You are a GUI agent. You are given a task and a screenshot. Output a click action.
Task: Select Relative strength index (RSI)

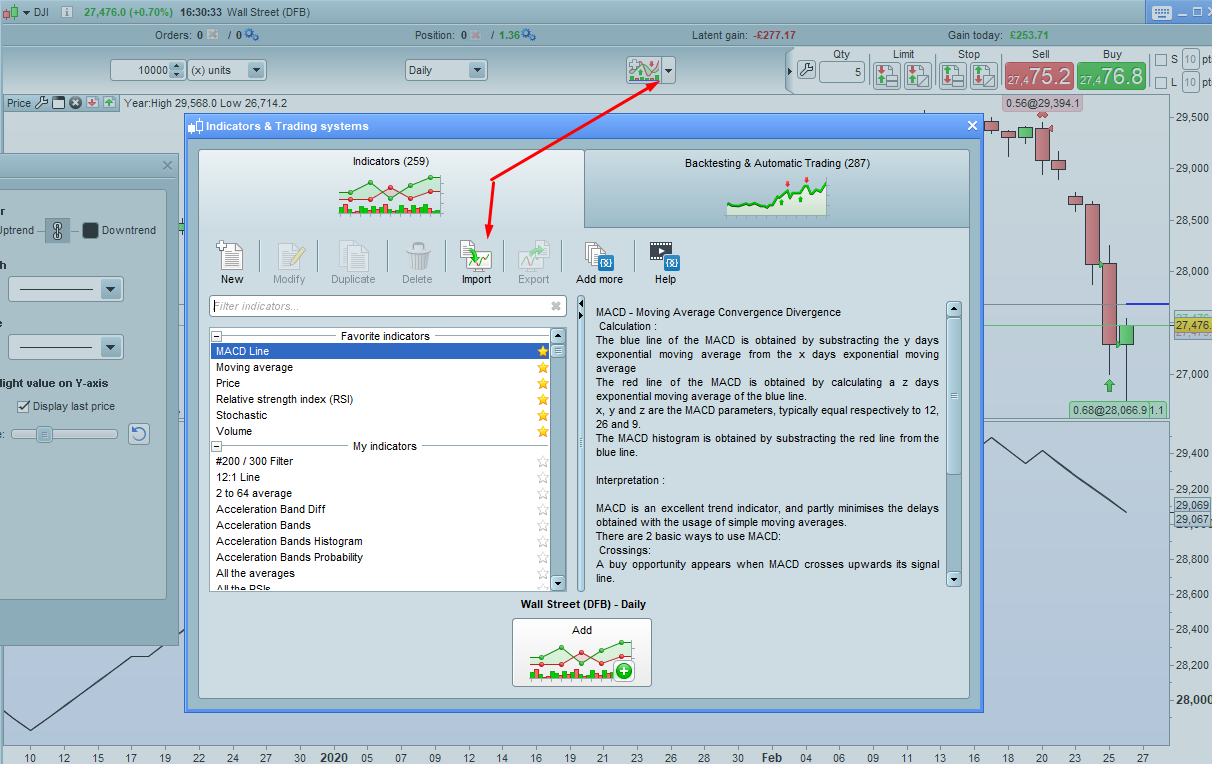click(380, 399)
